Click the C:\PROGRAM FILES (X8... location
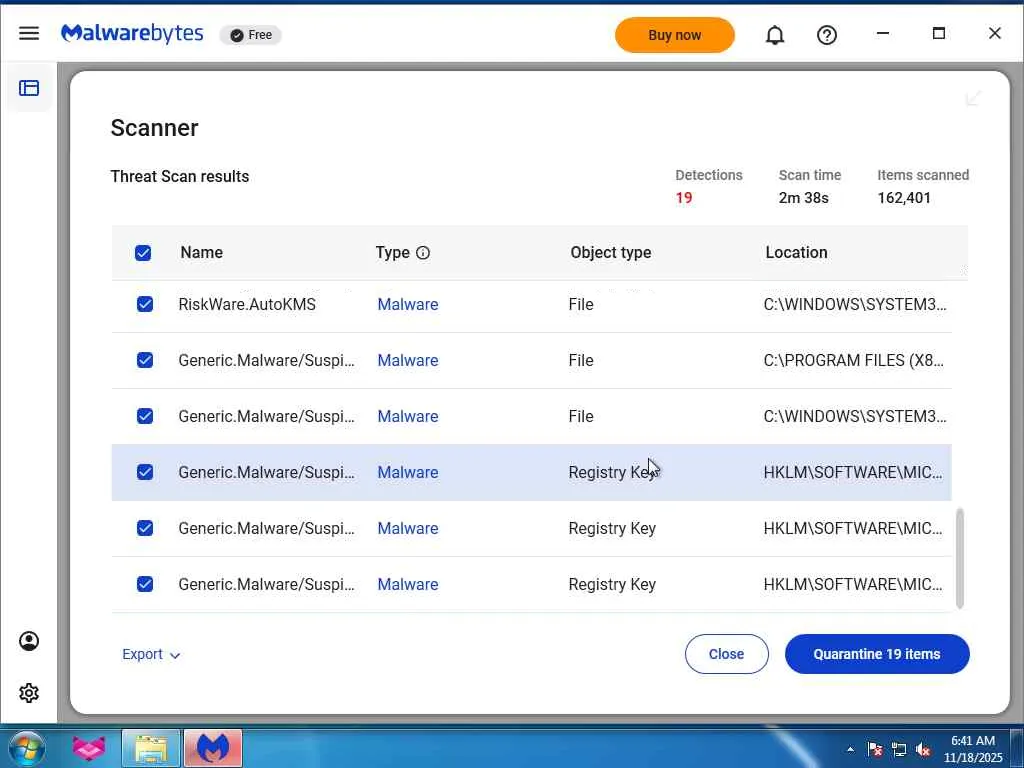Screen dimensions: 1024x768 click(854, 360)
